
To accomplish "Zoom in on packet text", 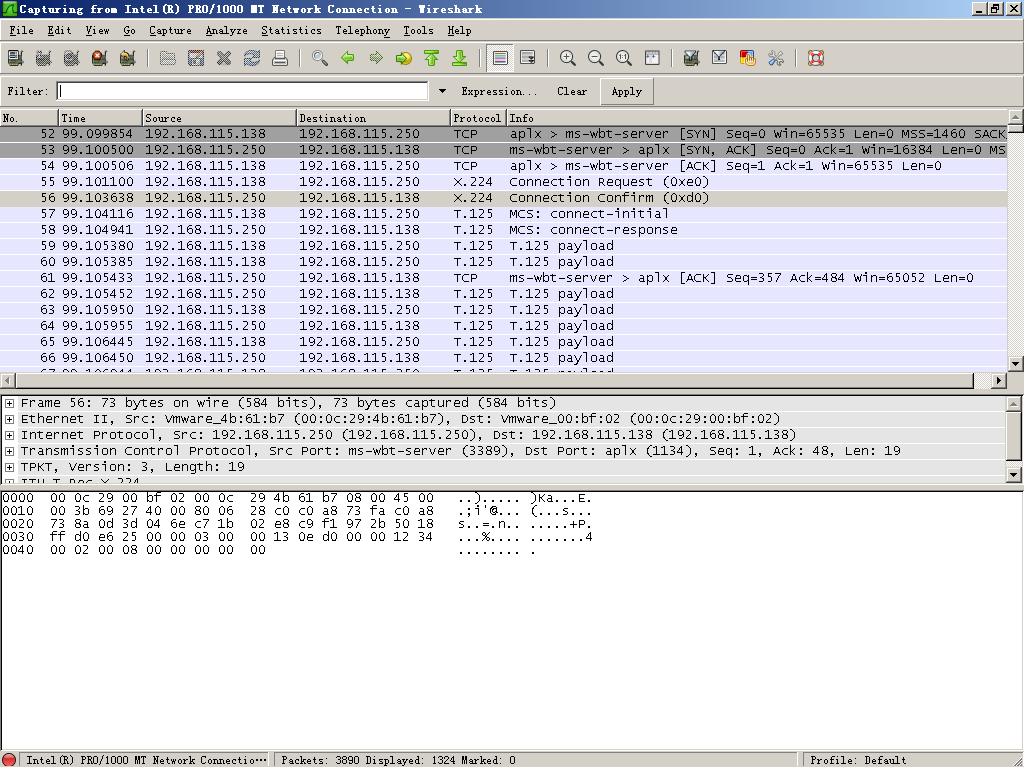I will pos(568,58).
